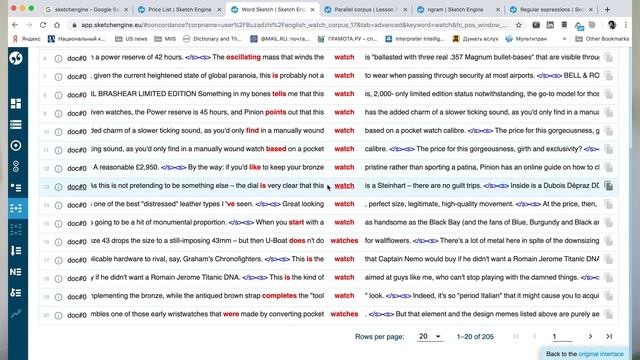Open Keywords icon in sidebar
The image size is (640, 360).
[x=16, y=293]
